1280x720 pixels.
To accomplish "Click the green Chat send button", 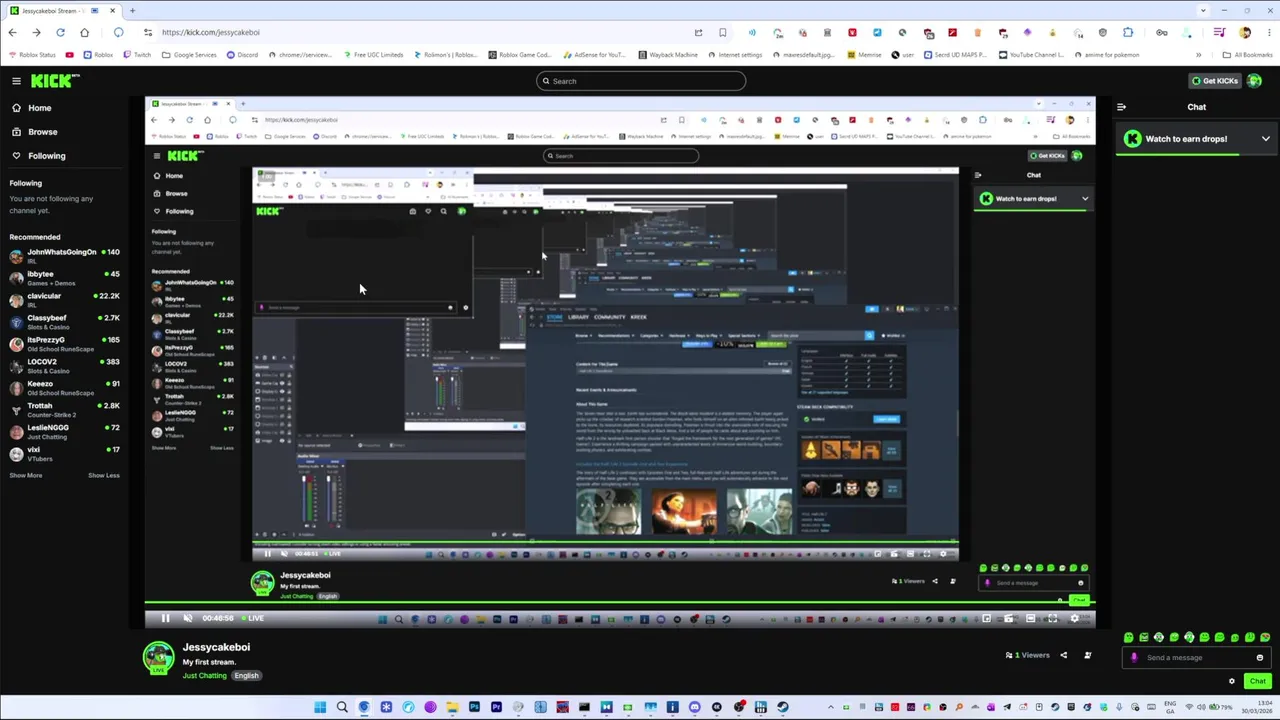I will [x=1257, y=682].
